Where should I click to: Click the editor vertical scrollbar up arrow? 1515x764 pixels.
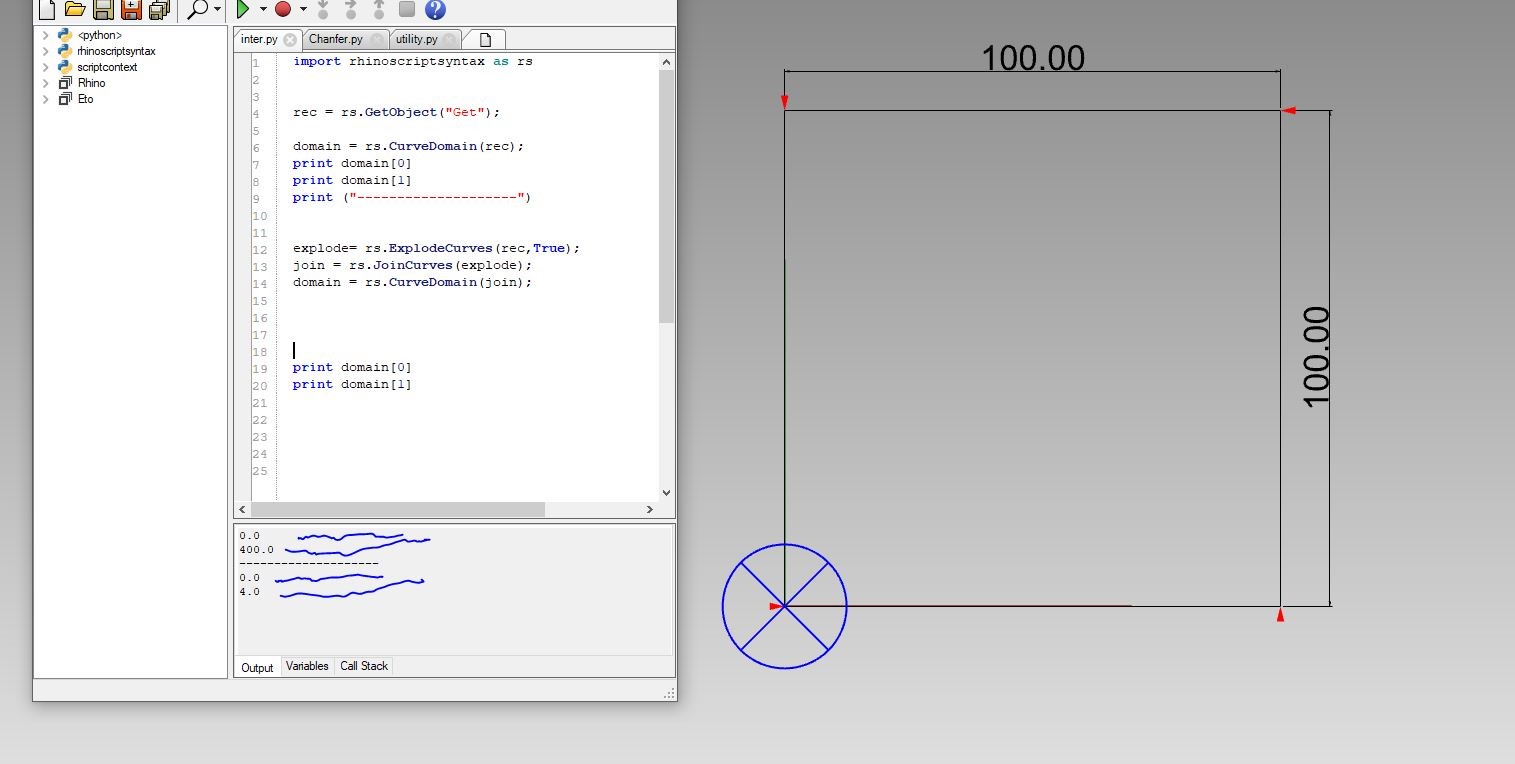[667, 62]
